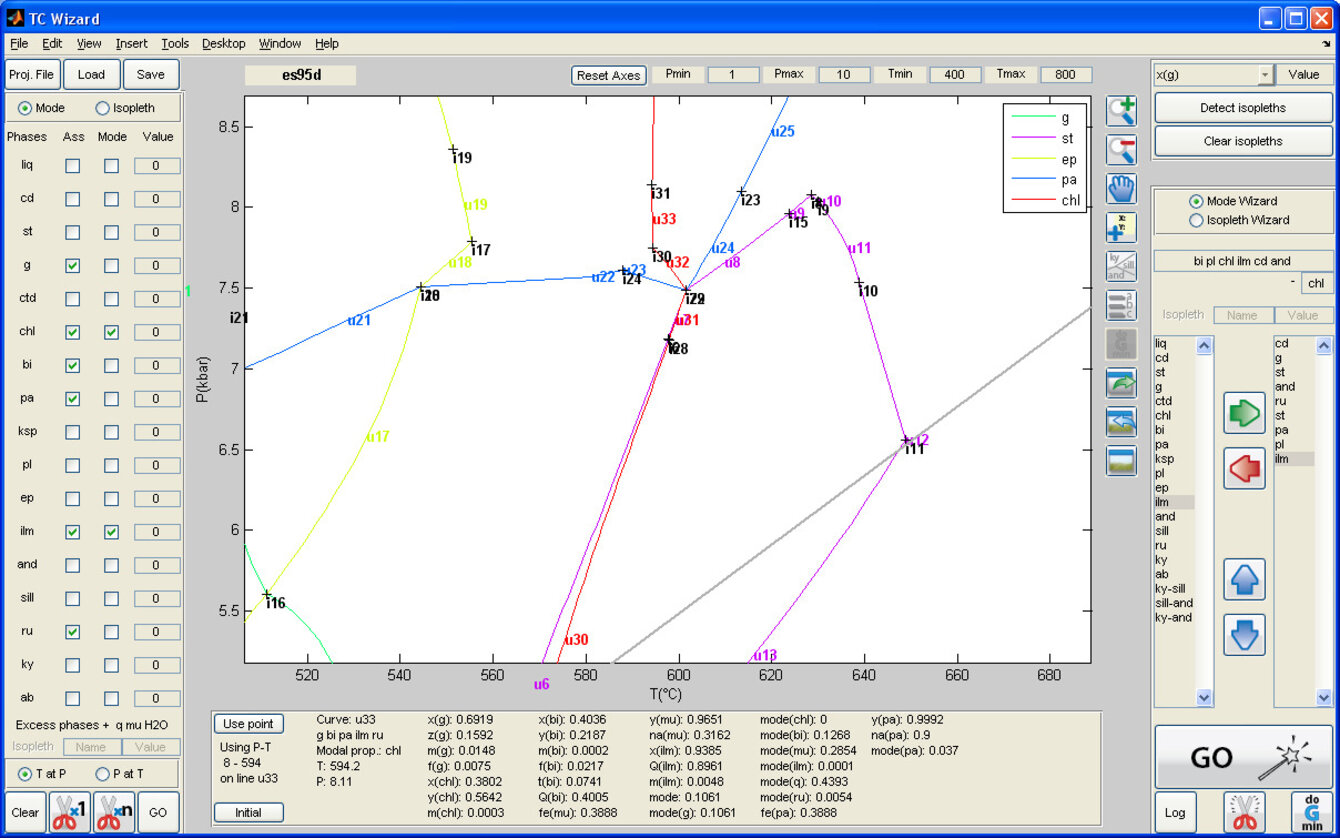1340x838 pixels.
Task: Select the Isopleth Wizard radio button
Action: pyautogui.click(x=1195, y=220)
